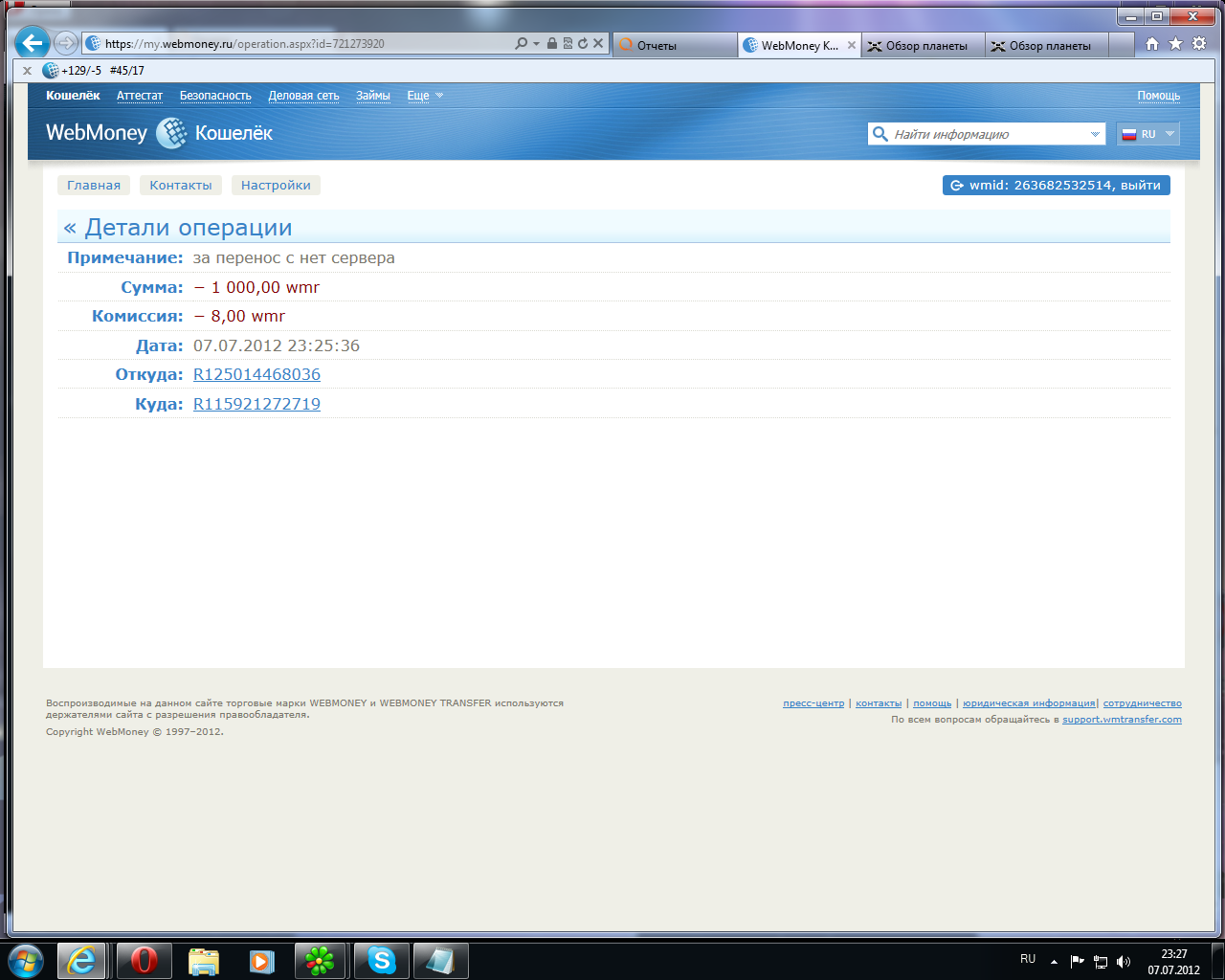Click the WebMoney globe icon in add-on toolbar
This screenshot has width=1225, height=980.
(x=51, y=71)
